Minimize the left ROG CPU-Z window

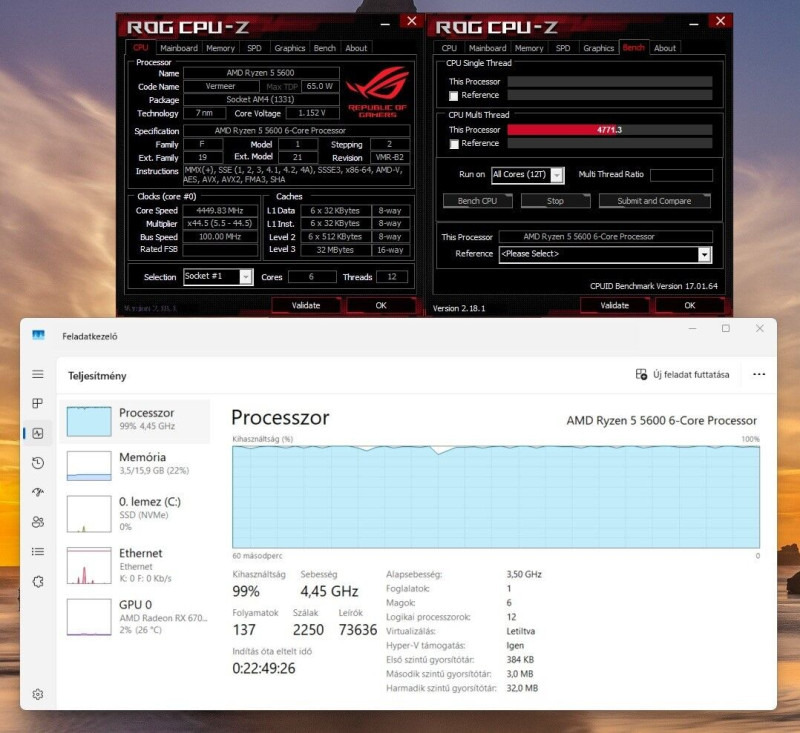pos(385,23)
